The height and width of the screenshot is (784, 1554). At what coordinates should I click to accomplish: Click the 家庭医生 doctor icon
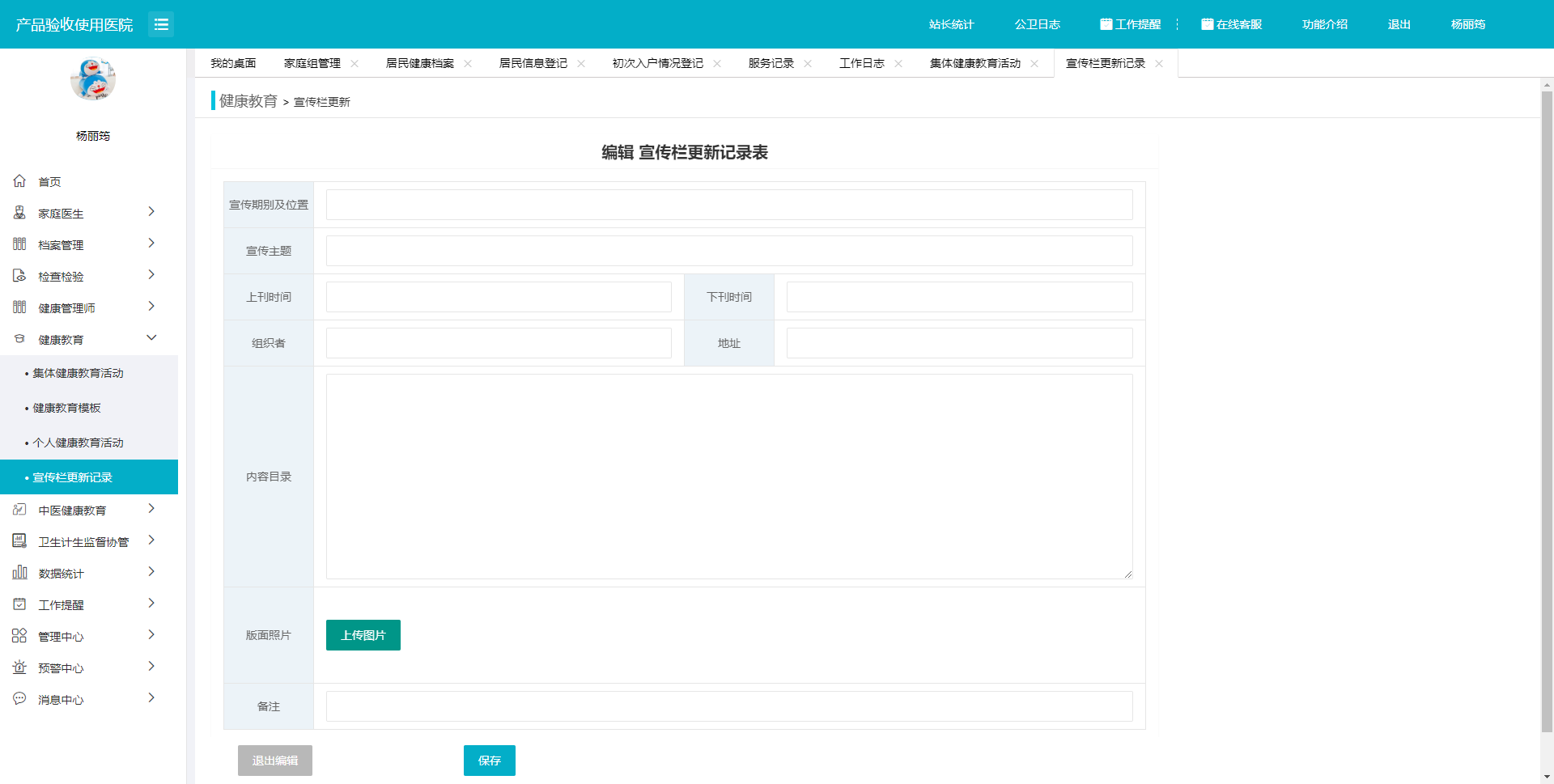pos(19,213)
